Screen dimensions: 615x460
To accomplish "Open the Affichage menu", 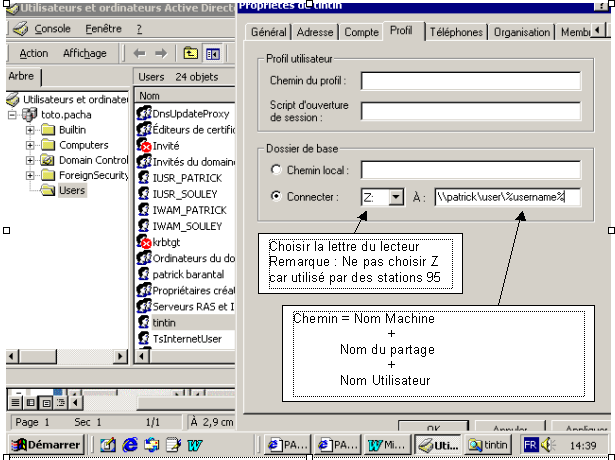I will point(84,53).
